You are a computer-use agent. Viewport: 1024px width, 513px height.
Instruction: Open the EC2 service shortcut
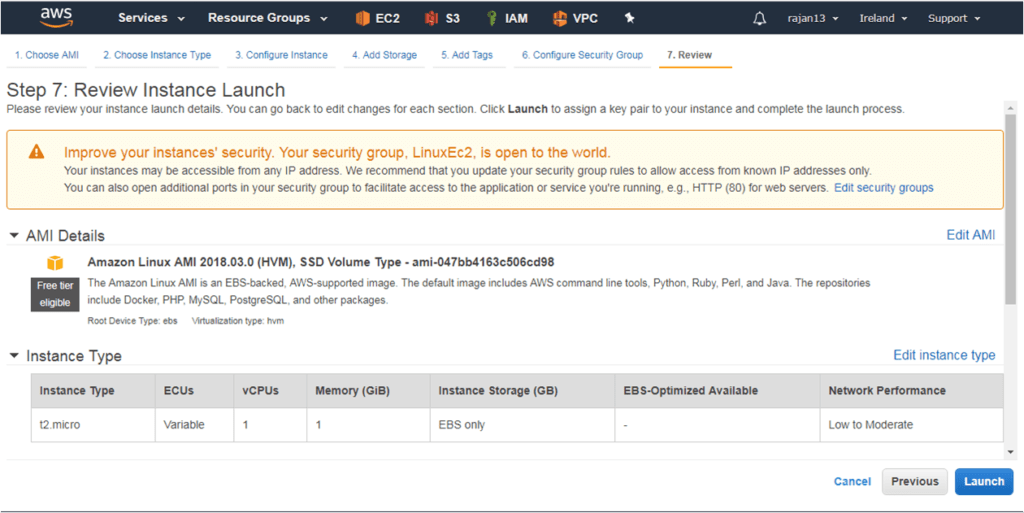pyautogui.click(x=377, y=18)
